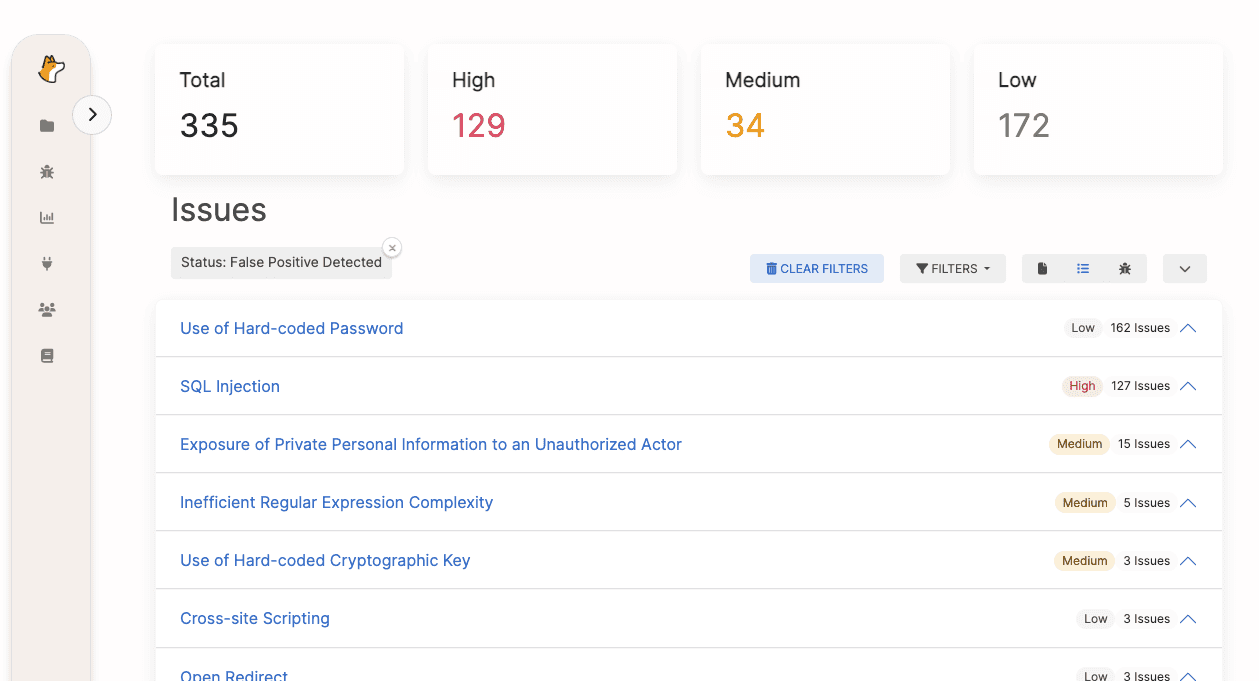Open Inefficient Regular Expression Complexity link
The width and height of the screenshot is (1259, 681).
(x=336, y=502)
